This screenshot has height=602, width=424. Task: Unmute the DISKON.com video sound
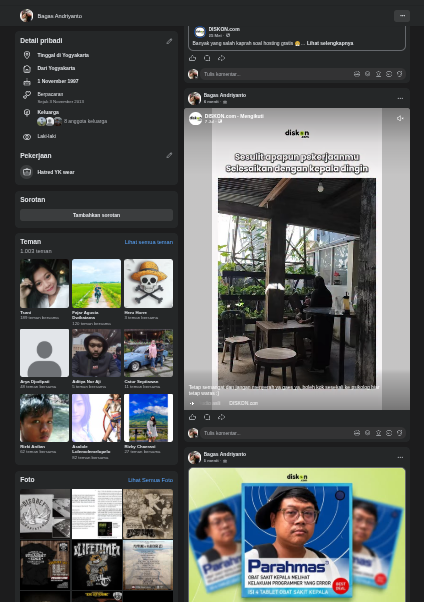click(x=400, y=119)
